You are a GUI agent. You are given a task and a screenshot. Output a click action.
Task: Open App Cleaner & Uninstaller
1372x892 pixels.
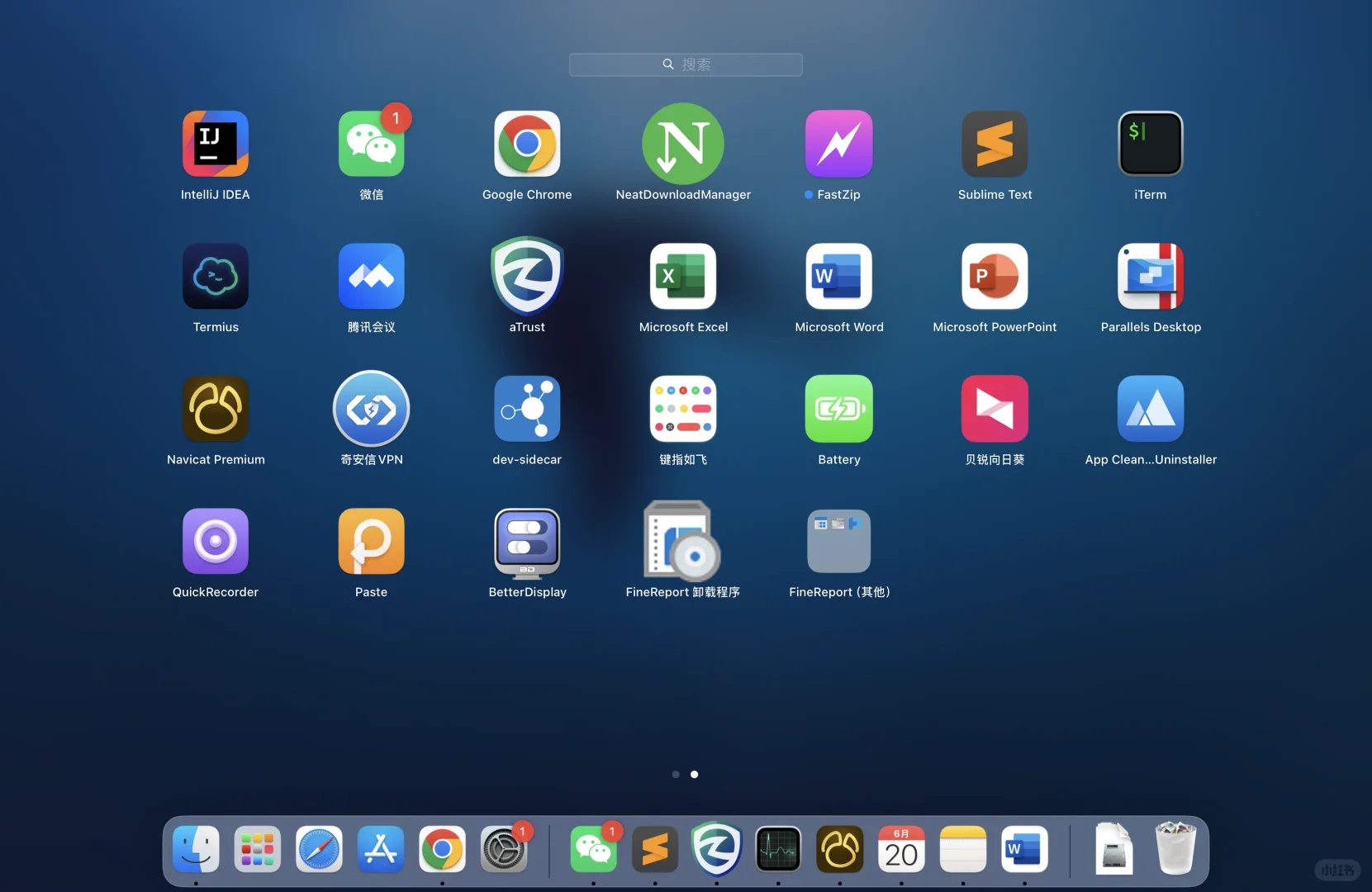tap(1151, 409)
